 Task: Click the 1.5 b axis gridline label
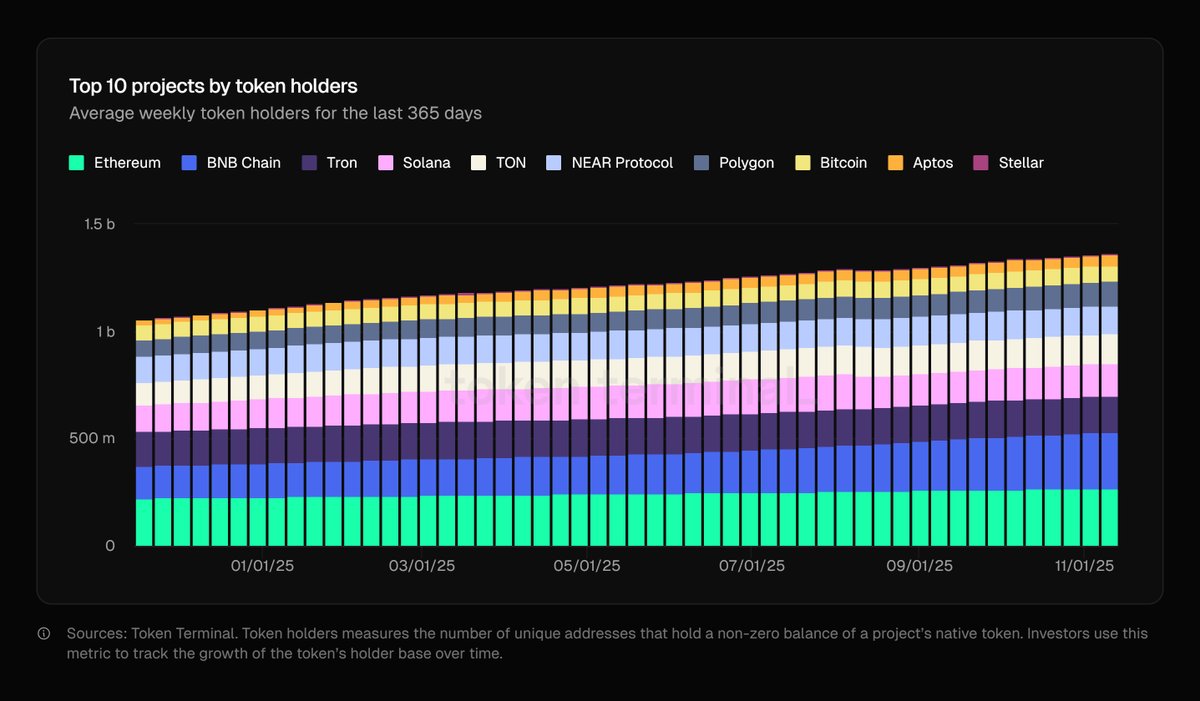tap(99, 224)
